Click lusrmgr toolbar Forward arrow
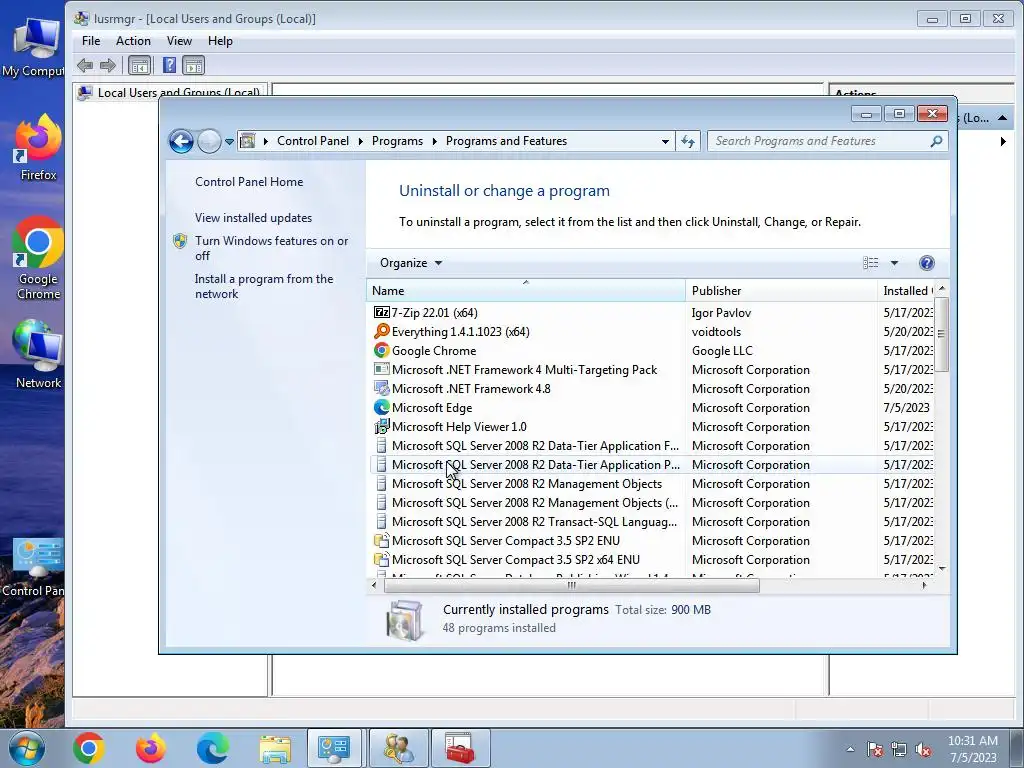1024x768 pixels. click(108, 65)
